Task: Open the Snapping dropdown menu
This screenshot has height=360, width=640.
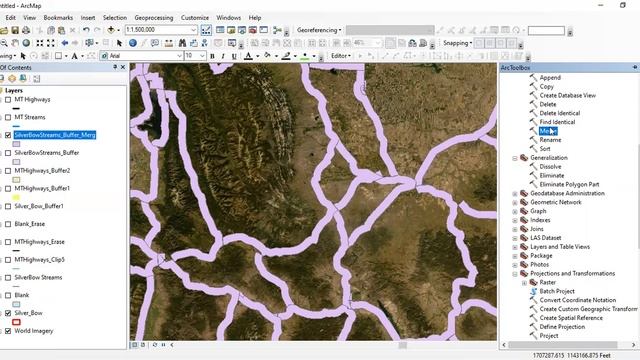Action: pos(458,43)
